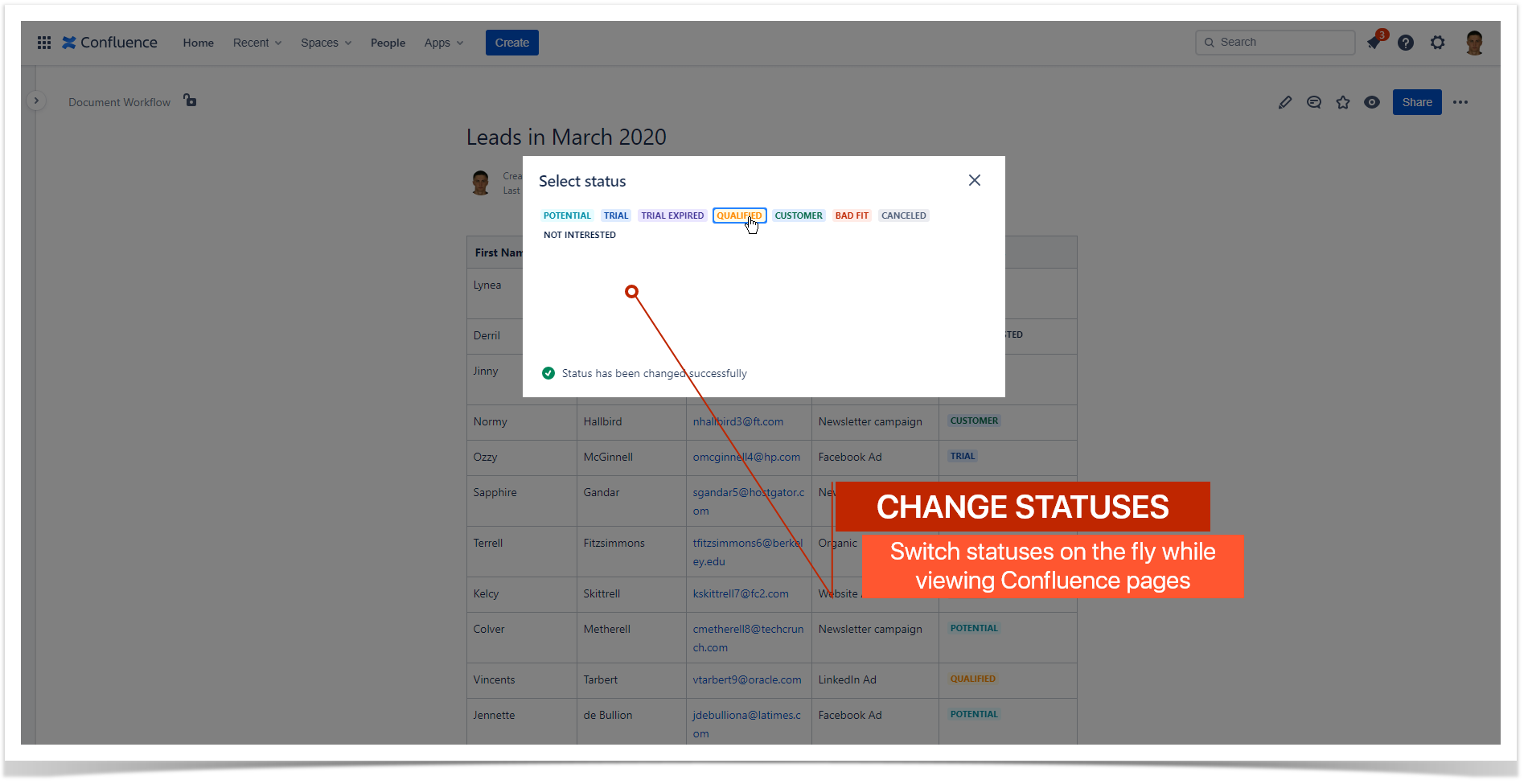Viewport: 1528px width, 784px height.
Task: Open the email link kskittrell7@fc2.com
Action: pos(740,593)
